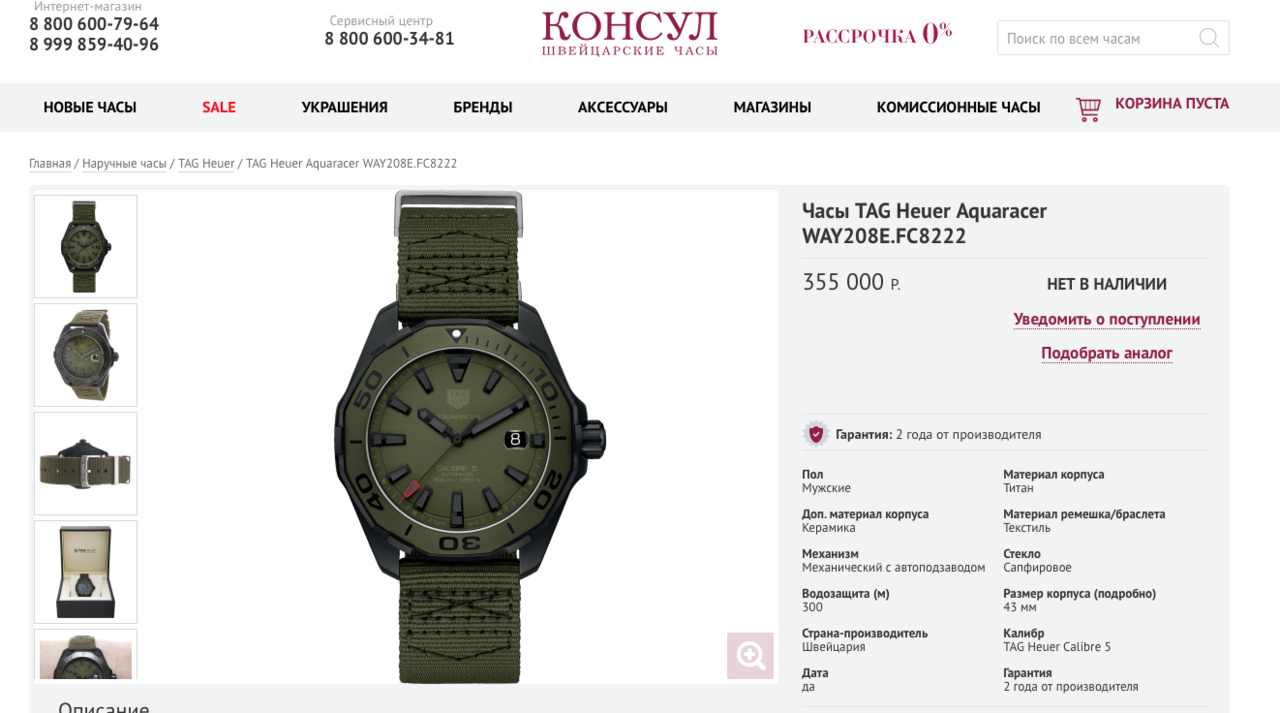Open the Комиссионные часы section
The height and width of the screenshot is (713, 1280).
click(959, 107)
